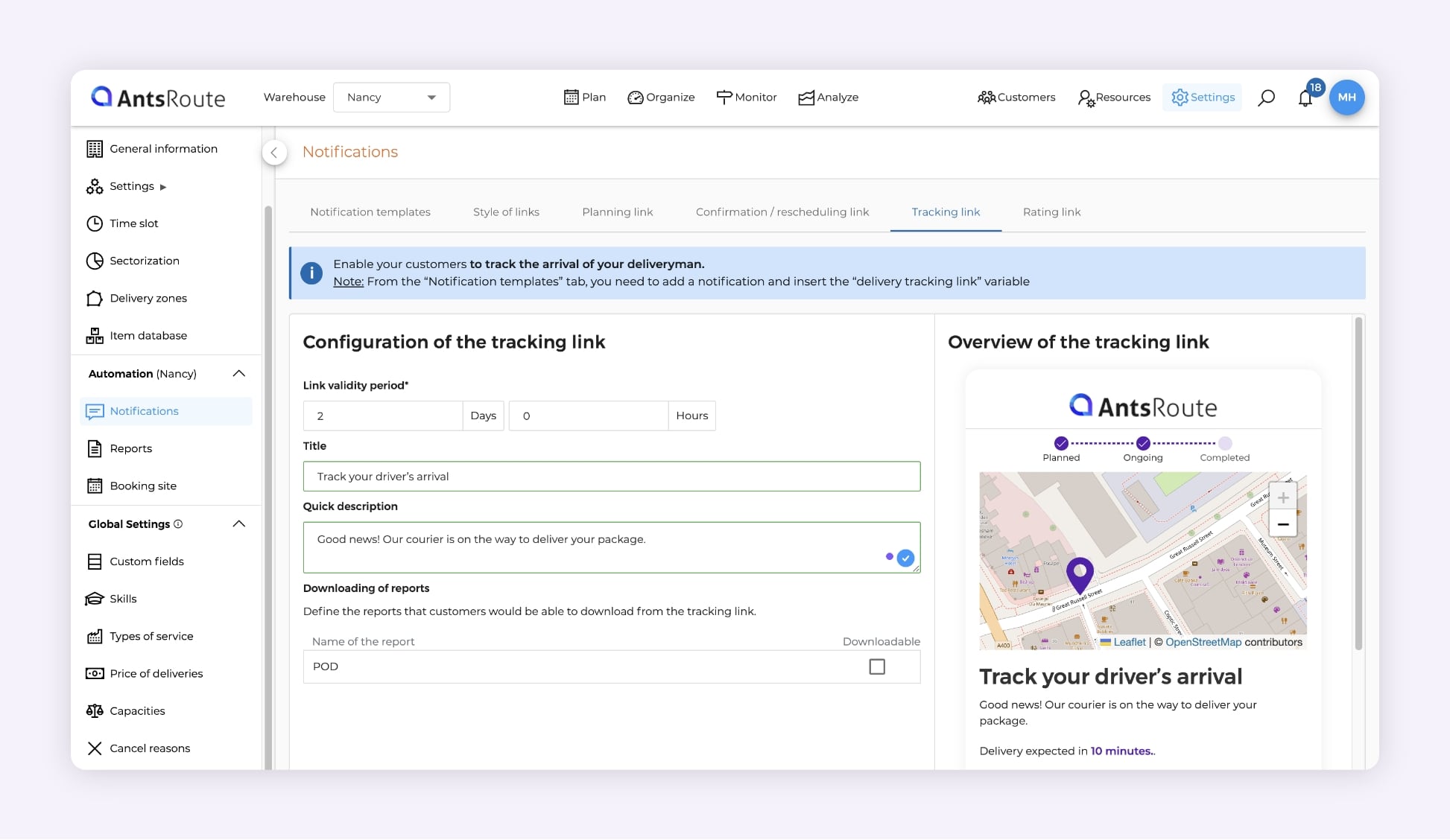
Task: Enable the POD report as downloadable
Action: (x=876, y=666)
